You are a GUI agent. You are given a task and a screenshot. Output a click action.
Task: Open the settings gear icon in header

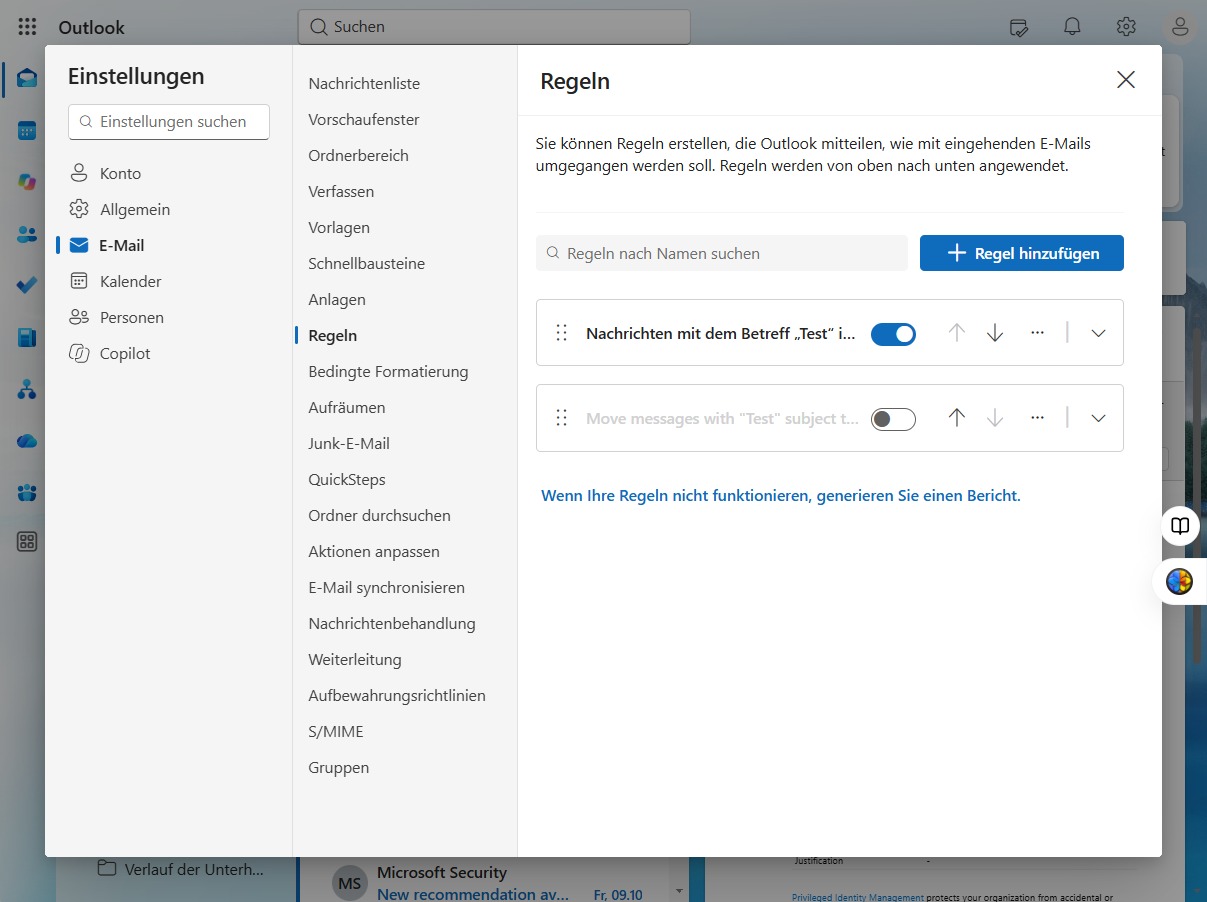[1126, 27]
